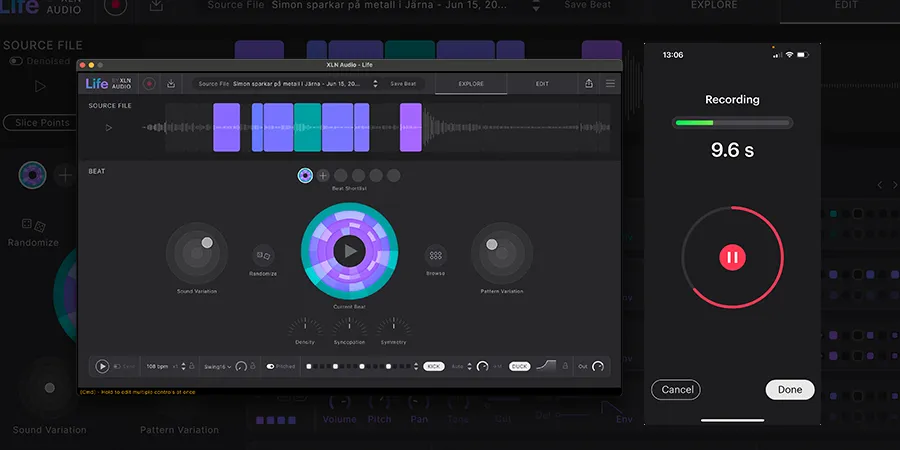
Task: Click the Life by XLN Audio logo
Action: pyautogui.click(x=108, y=84)
